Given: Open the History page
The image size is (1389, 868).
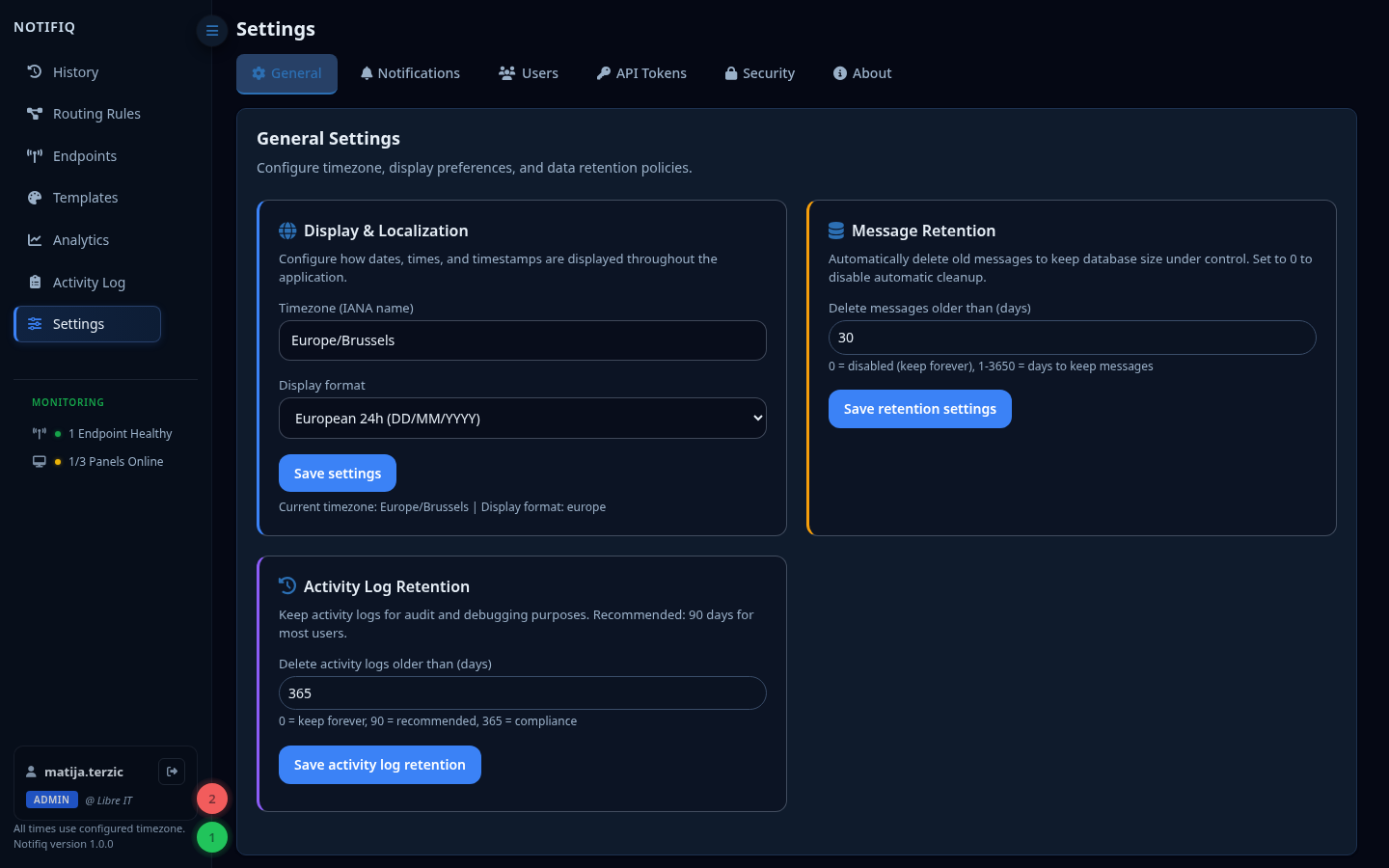Looking at the screenshot, I should [x=88, y=72].
